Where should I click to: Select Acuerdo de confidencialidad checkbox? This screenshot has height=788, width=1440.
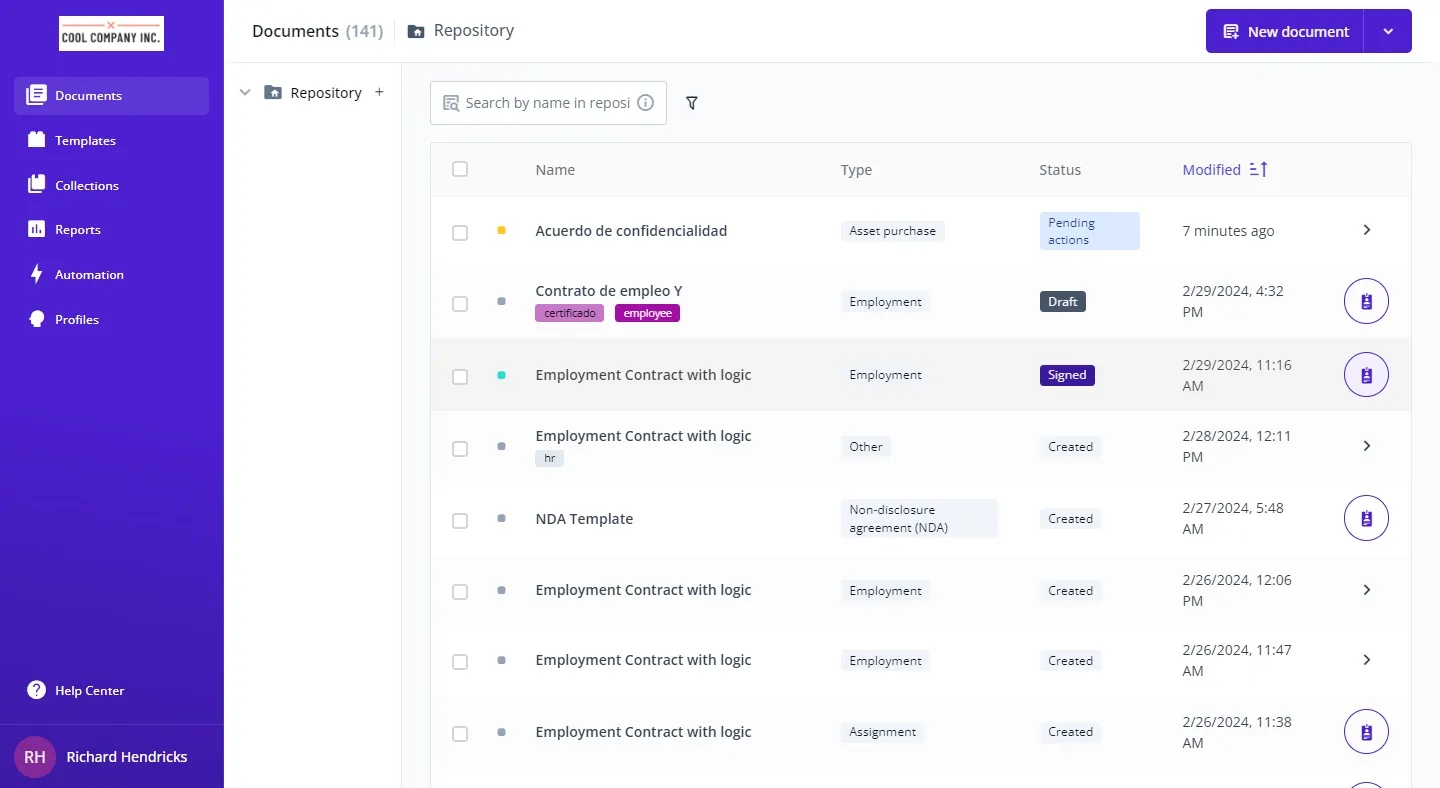[x=460, y=232]
